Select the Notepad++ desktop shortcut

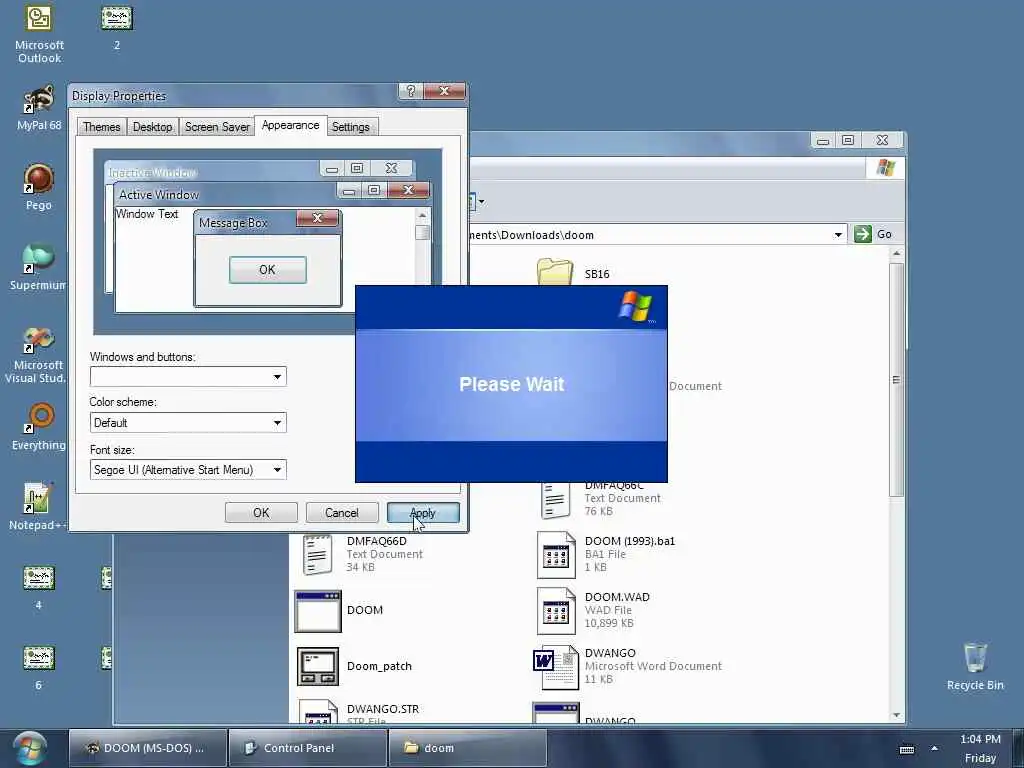tap(38, 507)
